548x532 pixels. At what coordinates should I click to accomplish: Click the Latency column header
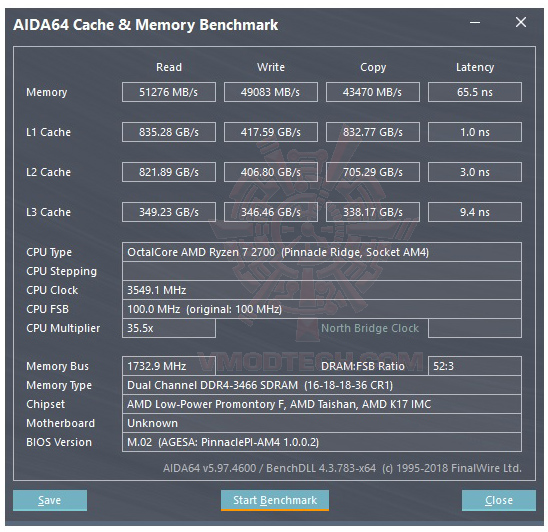(x=475, y=67)
